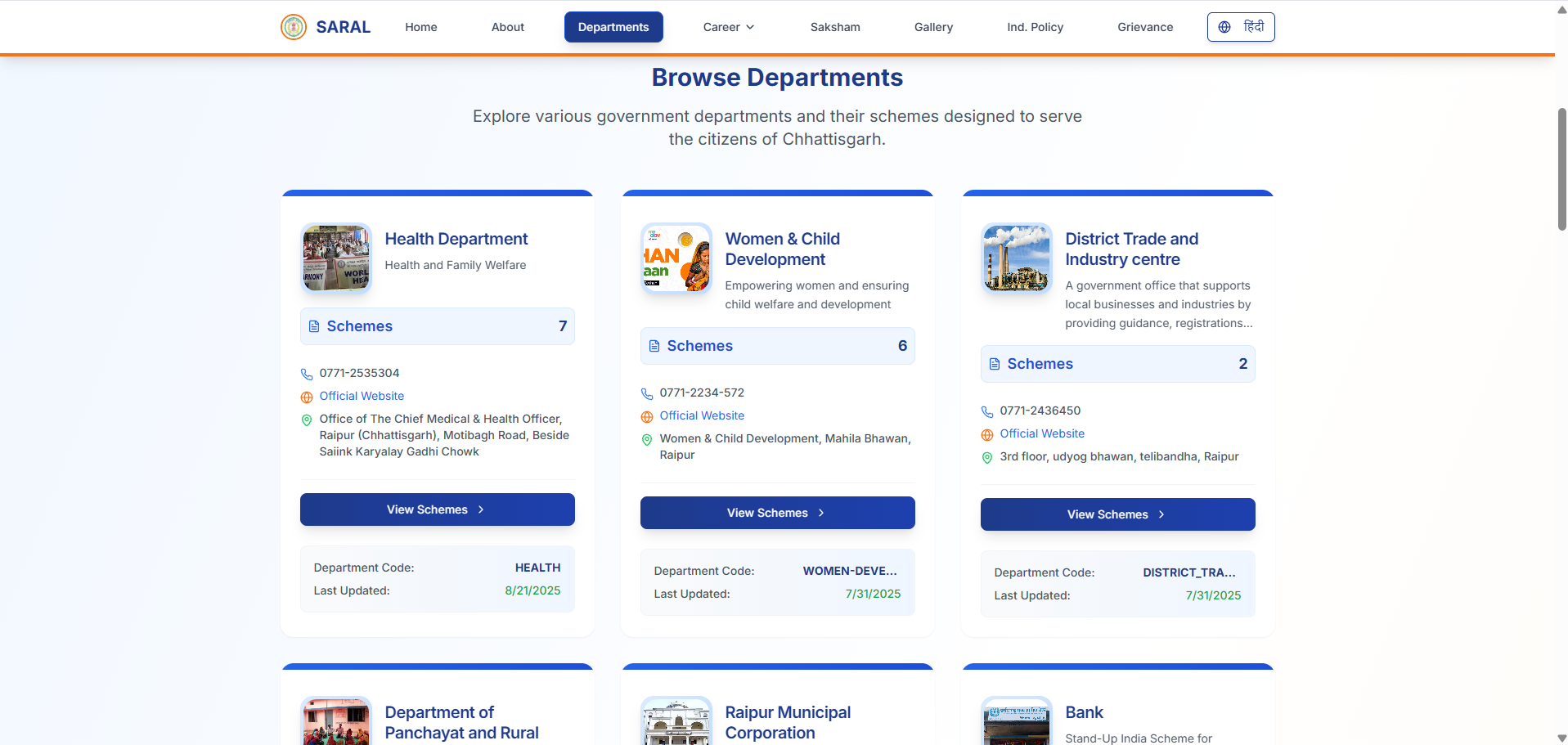Viewport: 1568px width, 745px height.
Task: Click the SARAL emblem logo
Action: click(294, 27)
